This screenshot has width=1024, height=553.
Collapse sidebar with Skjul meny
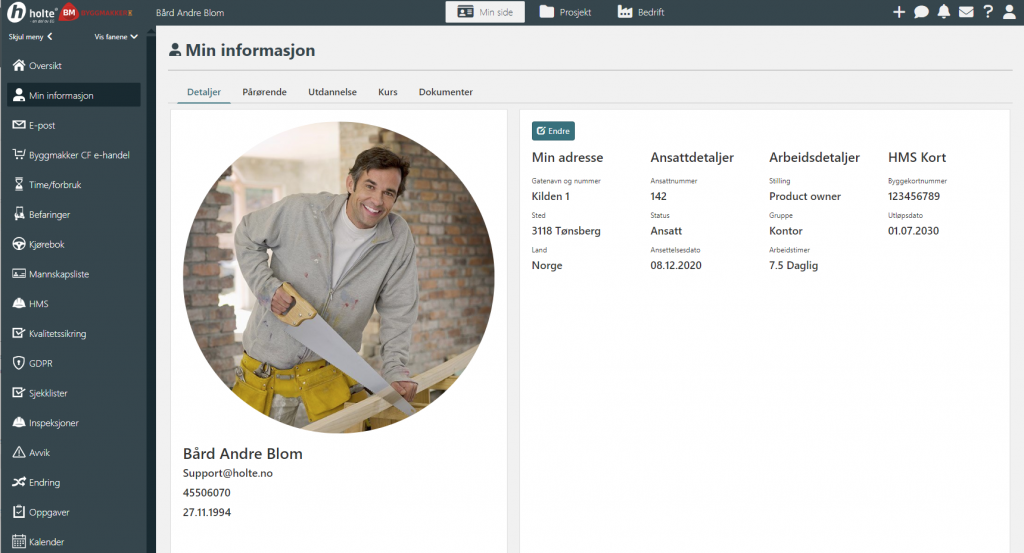(30, 37)
